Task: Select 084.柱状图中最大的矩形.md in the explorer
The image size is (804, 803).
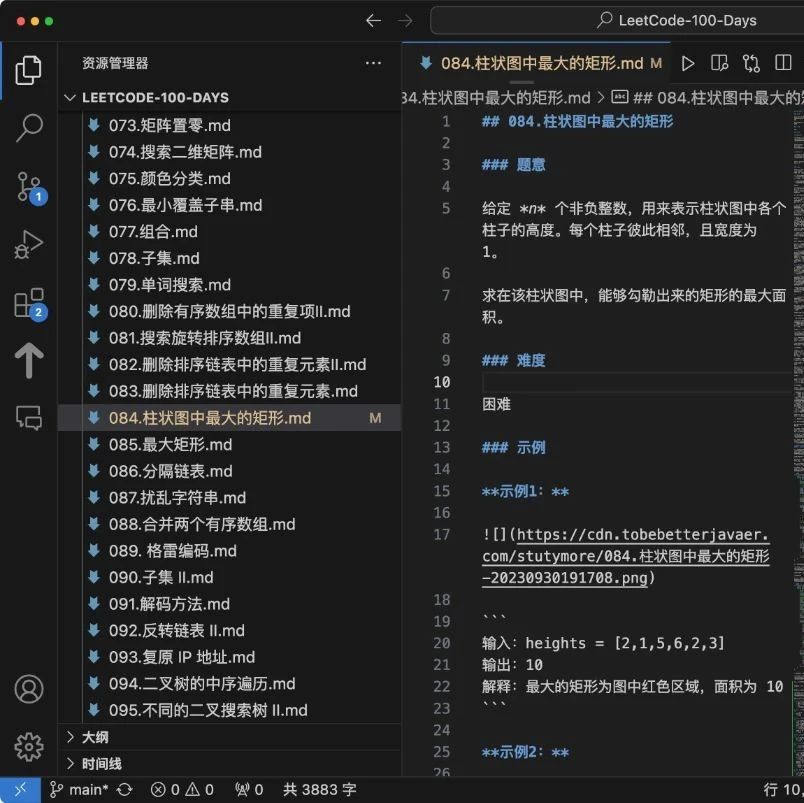Action: (x=230, y=418)
